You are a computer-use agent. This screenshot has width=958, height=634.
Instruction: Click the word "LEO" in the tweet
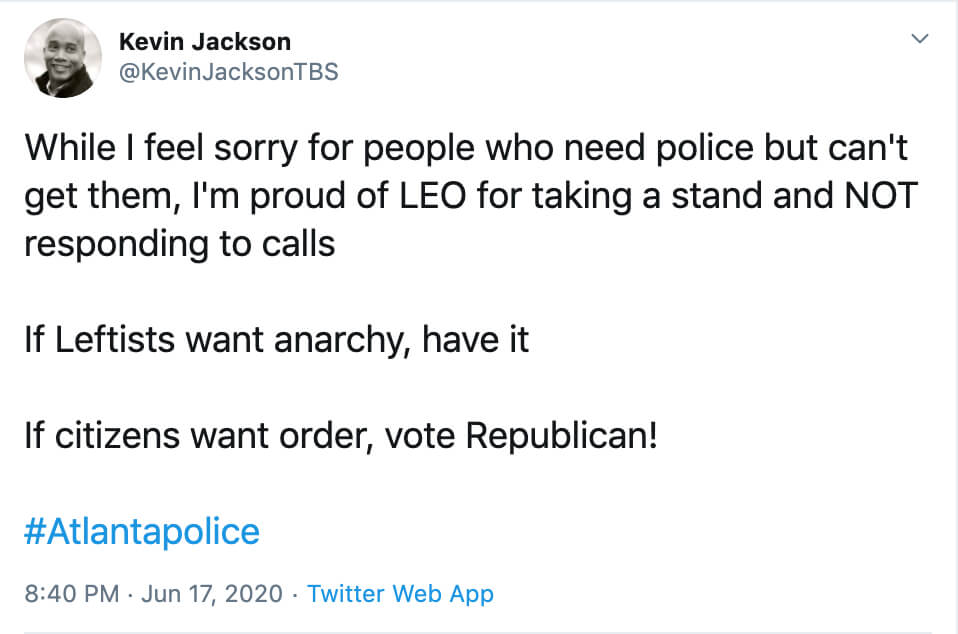[x=433, y=196]
